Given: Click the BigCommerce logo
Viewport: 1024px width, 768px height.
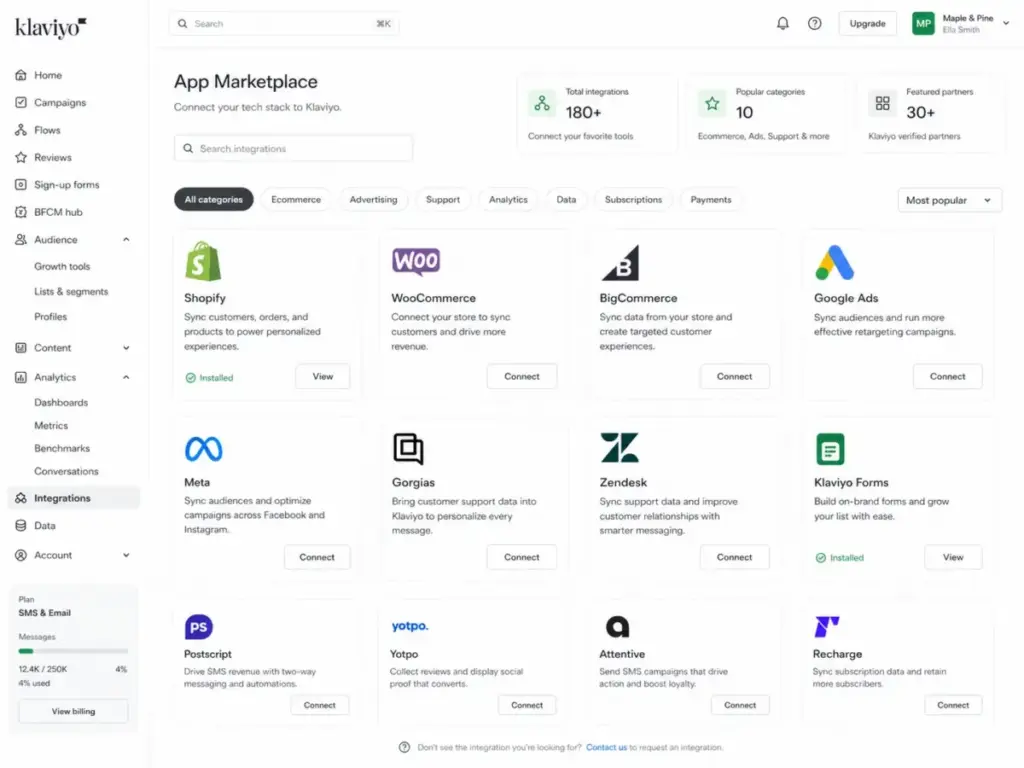Looking at the screenshot, I should coord(620,263).
